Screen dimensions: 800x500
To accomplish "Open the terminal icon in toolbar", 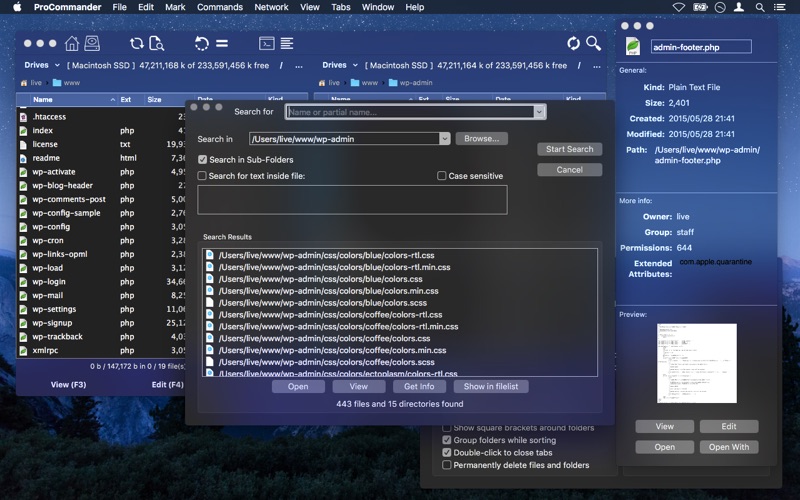I will pyautogui.click(x=267, y=43).
